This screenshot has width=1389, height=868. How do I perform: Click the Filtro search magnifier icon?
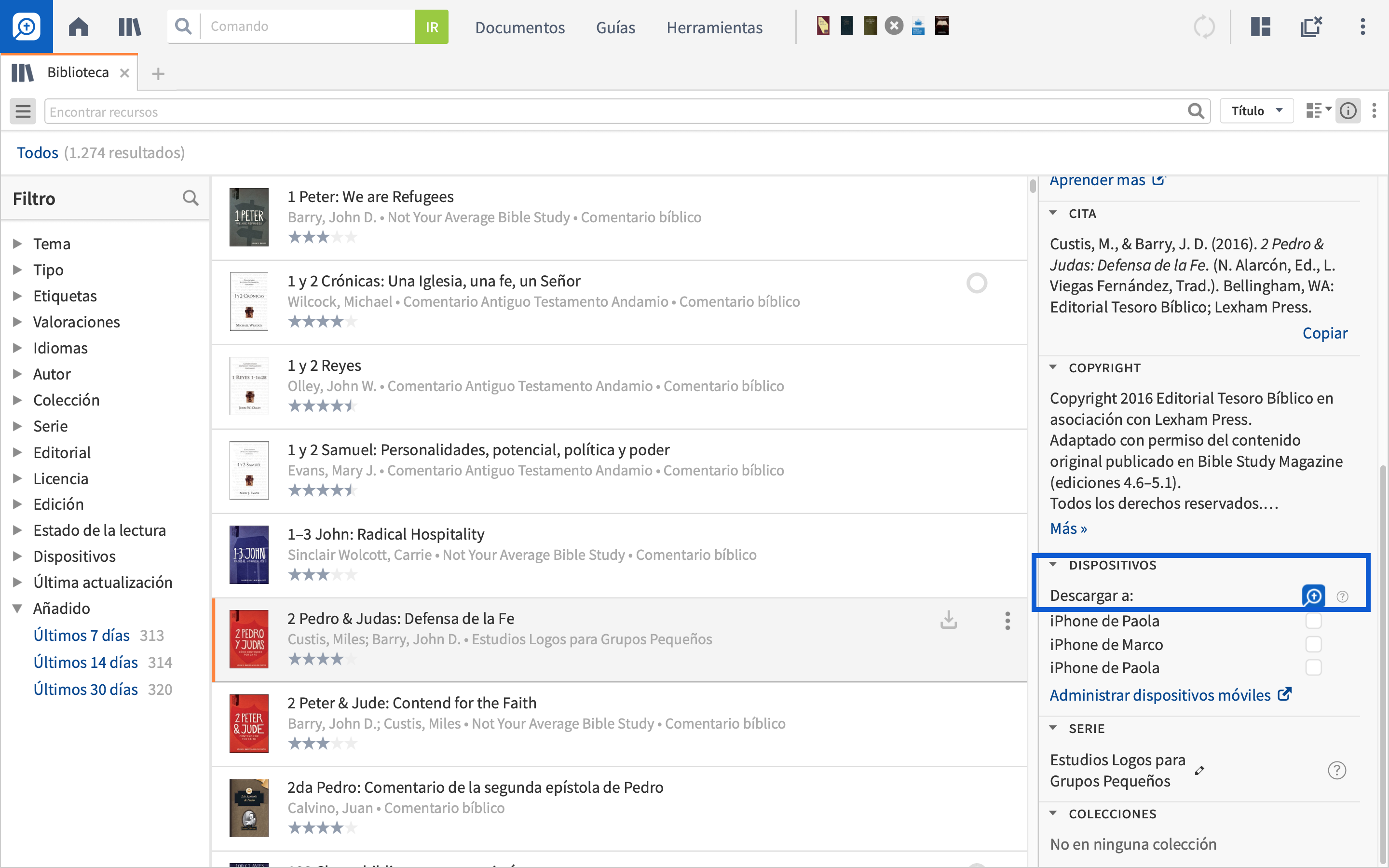191,198
